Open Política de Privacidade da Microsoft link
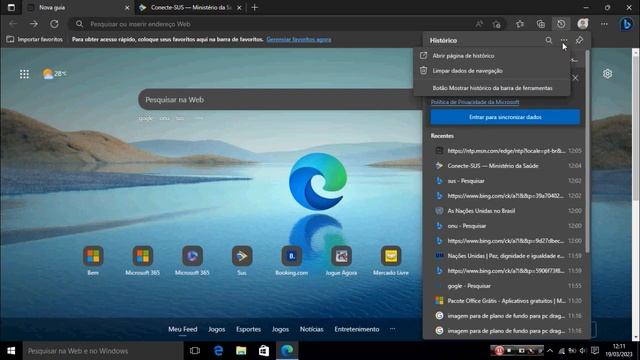640x360 pixels. 475,102
